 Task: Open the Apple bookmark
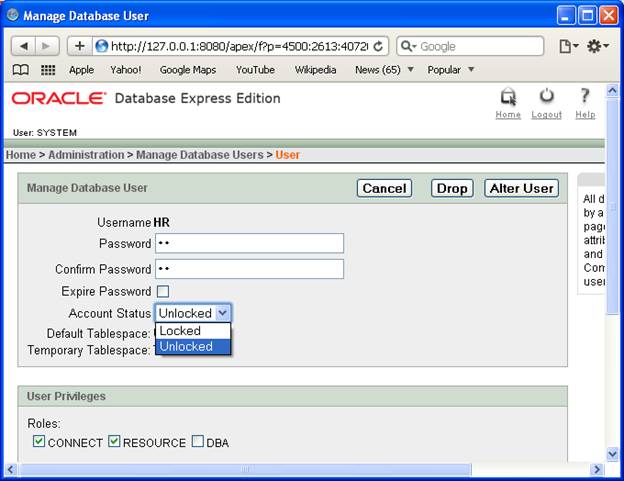82,70
